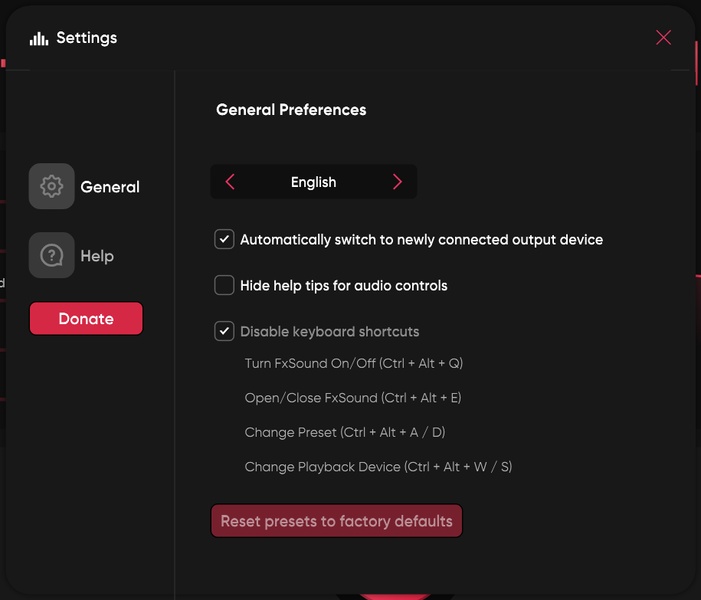The width and height of the screenshot is (701, 600).
Task: Select next language with right arrow
Action: coord(397,182)
